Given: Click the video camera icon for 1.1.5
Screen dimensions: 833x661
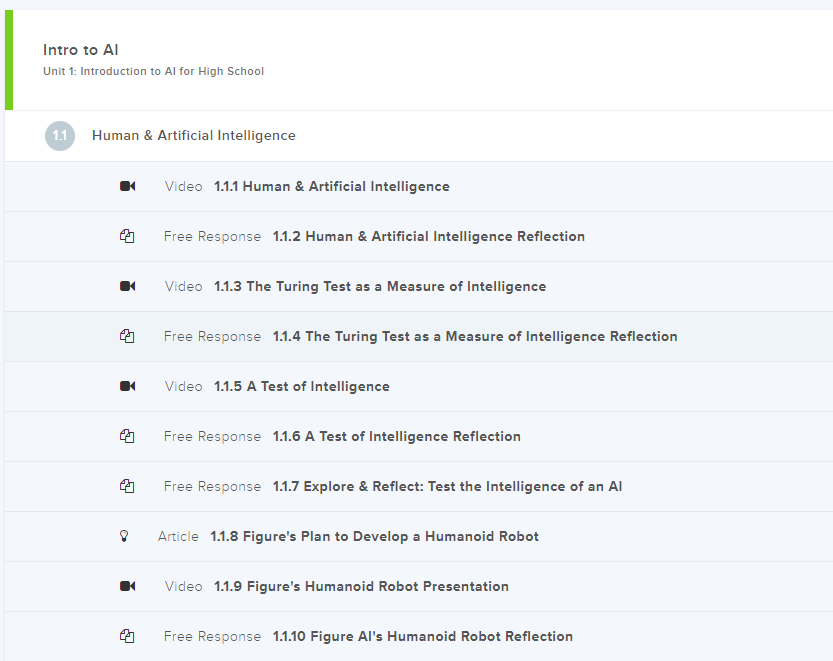Looking at the screenshot, I should point(127,386).
